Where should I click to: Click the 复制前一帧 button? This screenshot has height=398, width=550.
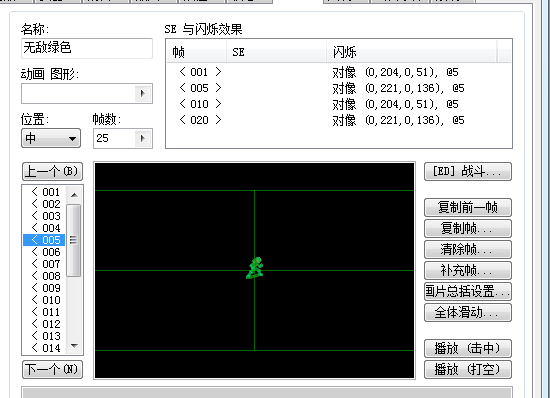pos(468,208)
